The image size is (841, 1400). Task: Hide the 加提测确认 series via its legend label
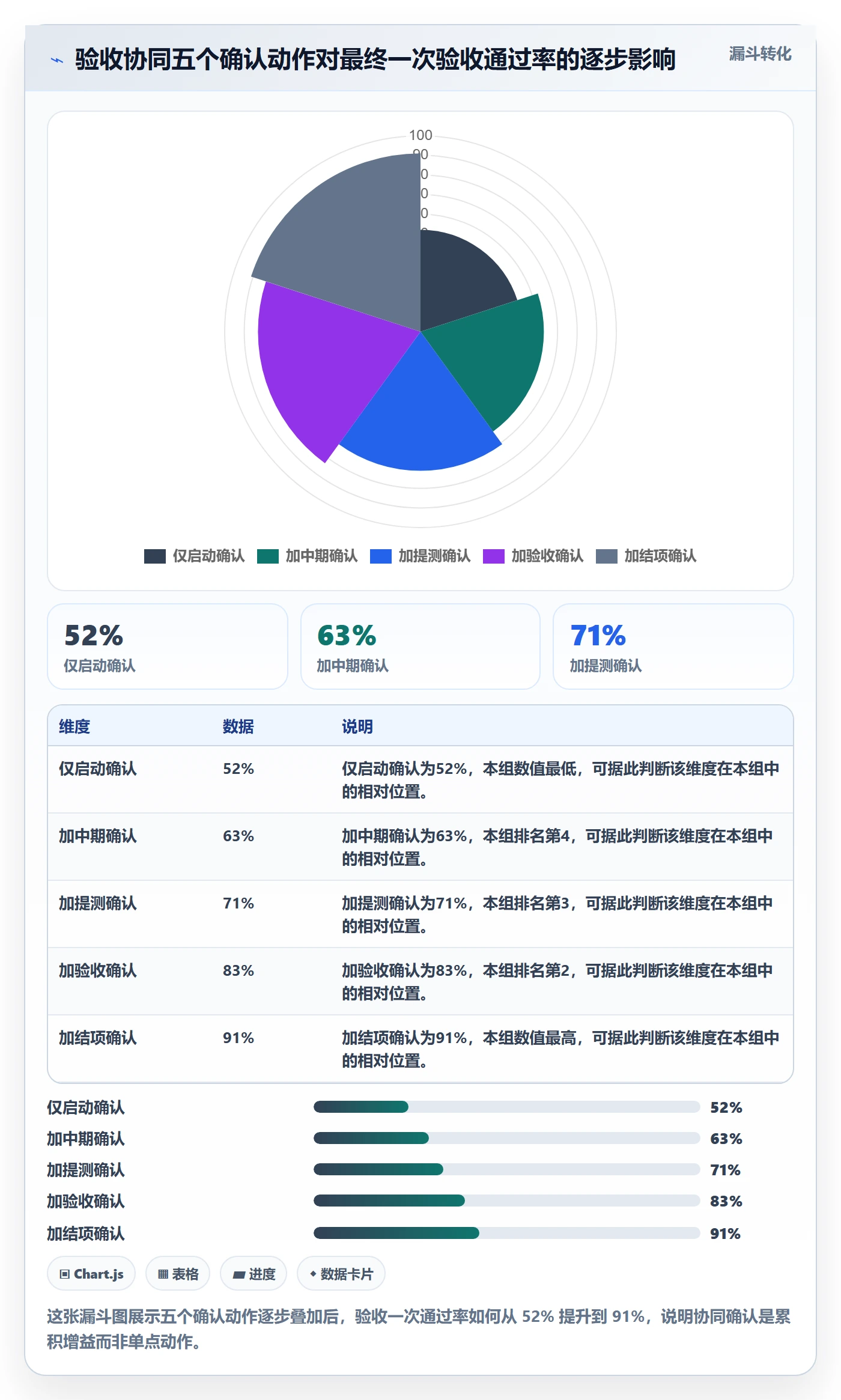coord(434,556)
